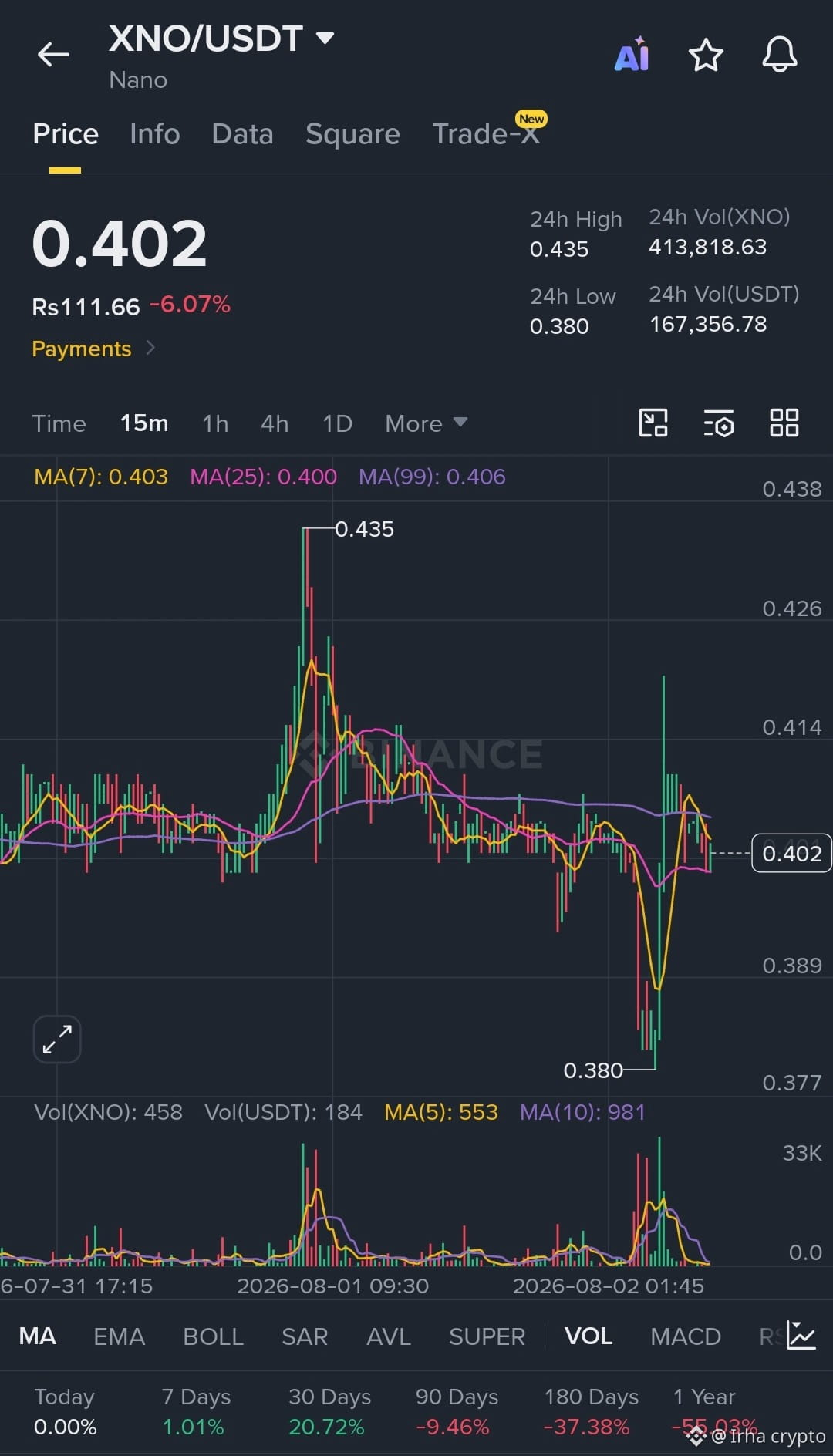Click the 7 Days 1.01% performance

pos(195,1412)
